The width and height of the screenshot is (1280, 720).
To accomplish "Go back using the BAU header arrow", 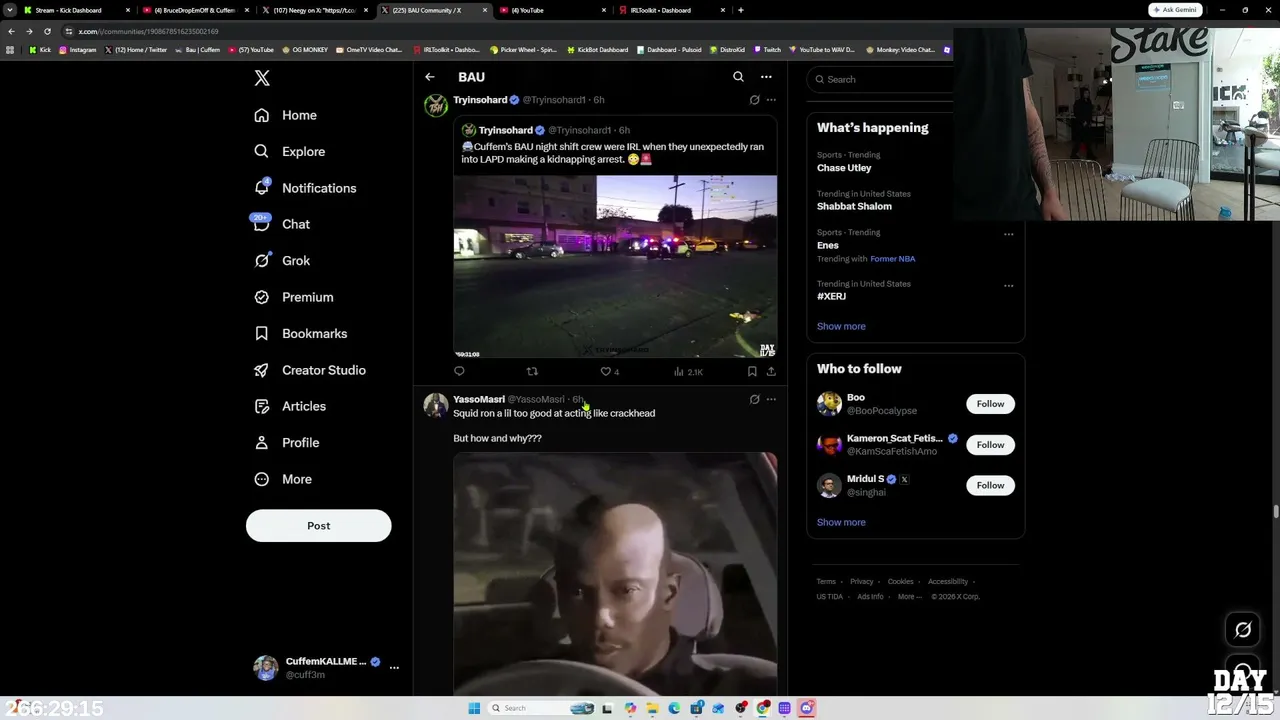I will coord(430,77).
